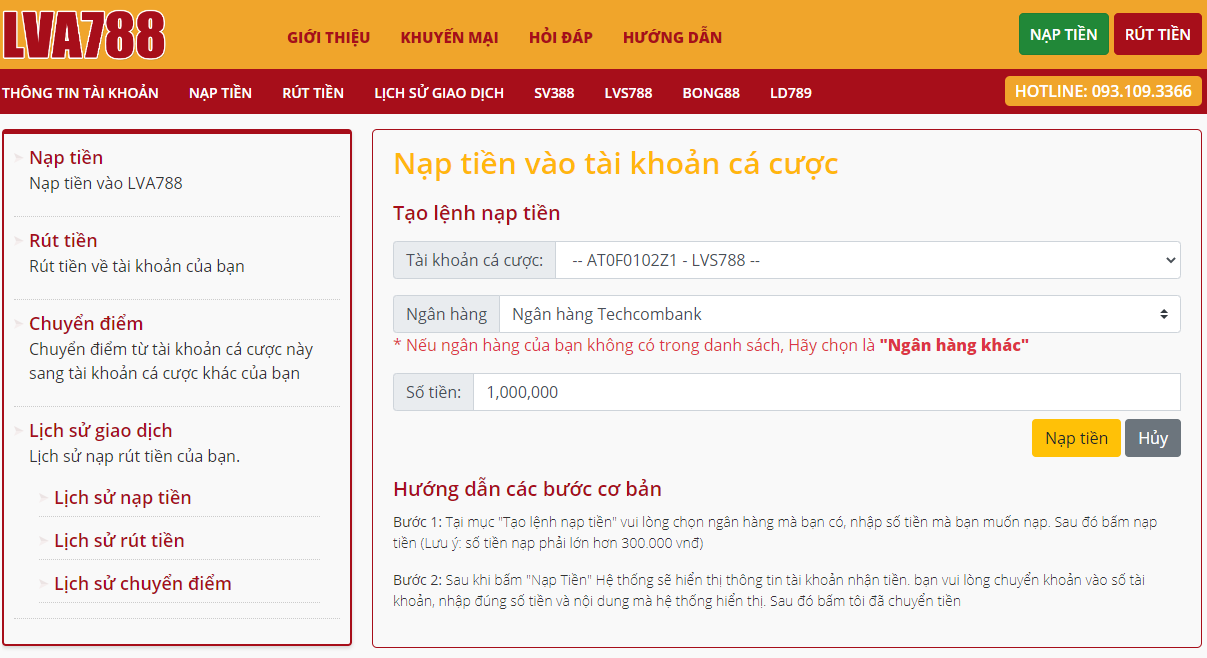Open THÔNG TIN TÀI KHOẢN tab
The height and width of the screenshot is (658, 1207).
pos(81,93)
